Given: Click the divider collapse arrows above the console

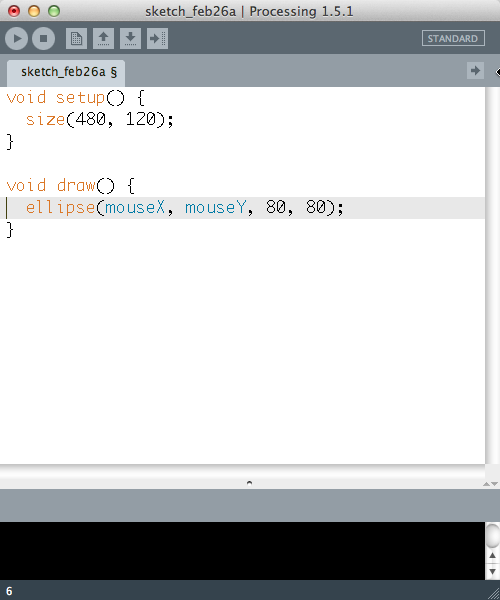Looking at the screenshot, I should point(490,484).
